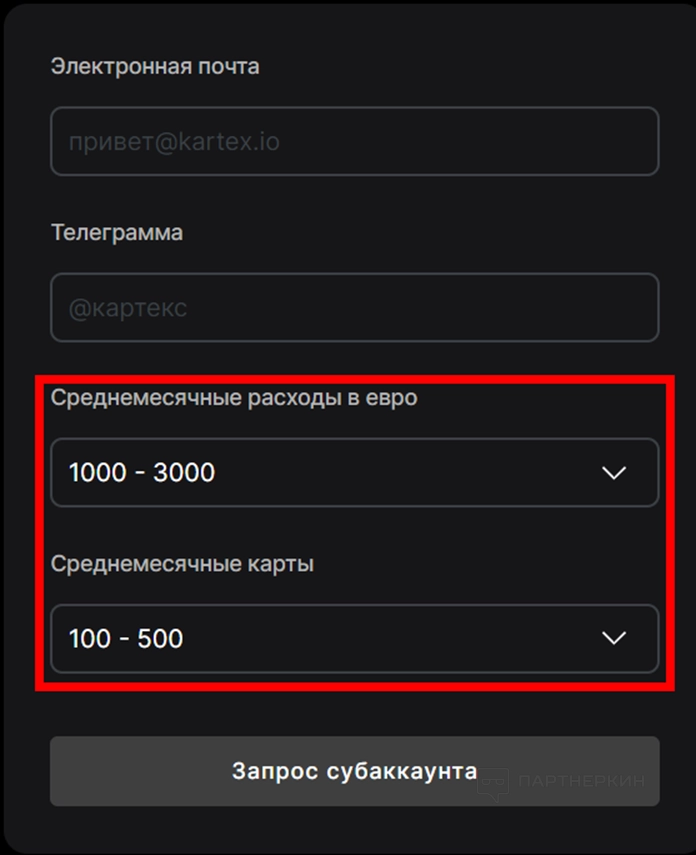This screenshot has height=855, width=696.
Task: Click the Партнеркин chat bubble watermark icon
Action: 493,782
